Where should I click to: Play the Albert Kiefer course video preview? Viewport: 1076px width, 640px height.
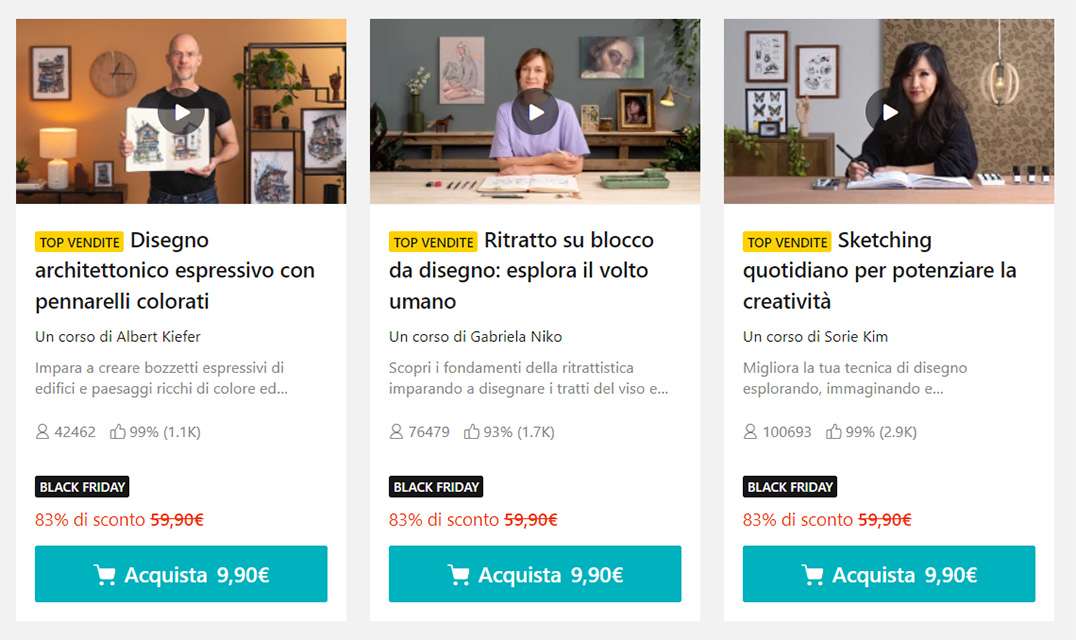tap(181, 112)
